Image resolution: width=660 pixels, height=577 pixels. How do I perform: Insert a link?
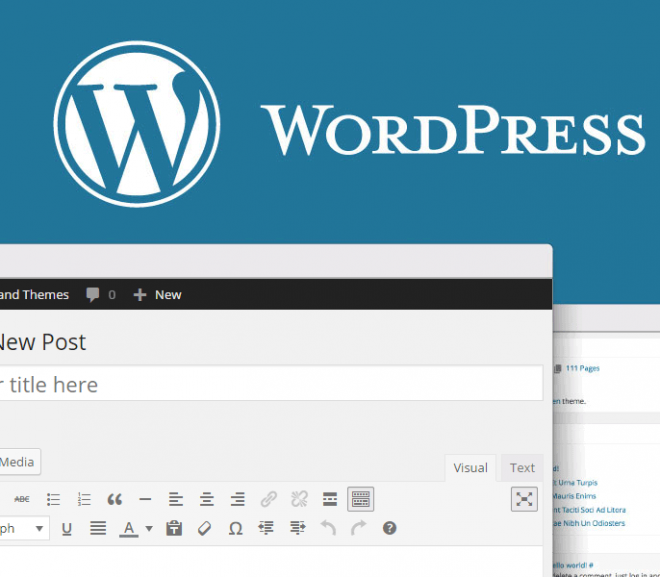point(269,500)
